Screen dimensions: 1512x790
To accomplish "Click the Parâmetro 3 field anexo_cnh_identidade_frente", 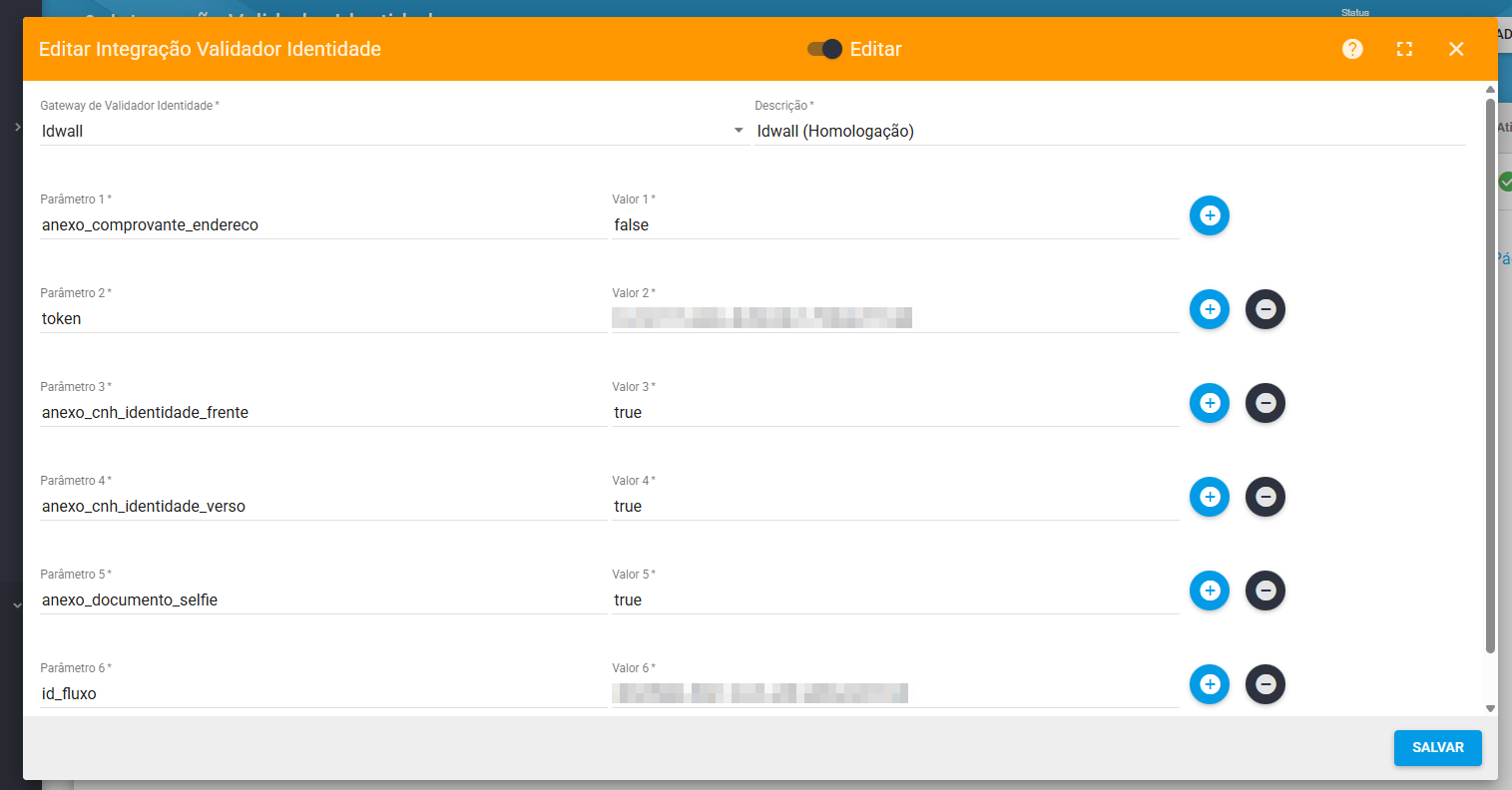I will pyautogui.click(x=323, y=413).
